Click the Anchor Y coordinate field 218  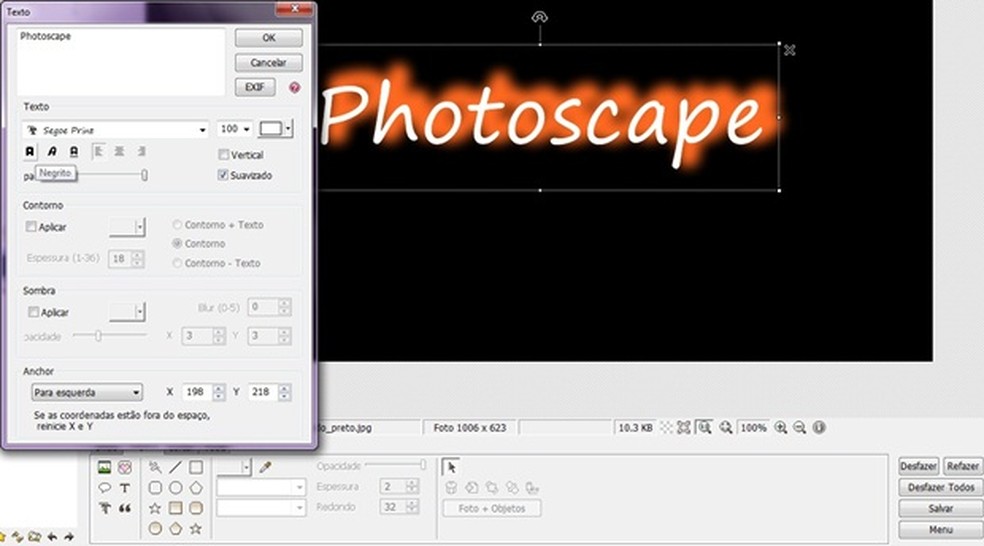tap(263, 392)
